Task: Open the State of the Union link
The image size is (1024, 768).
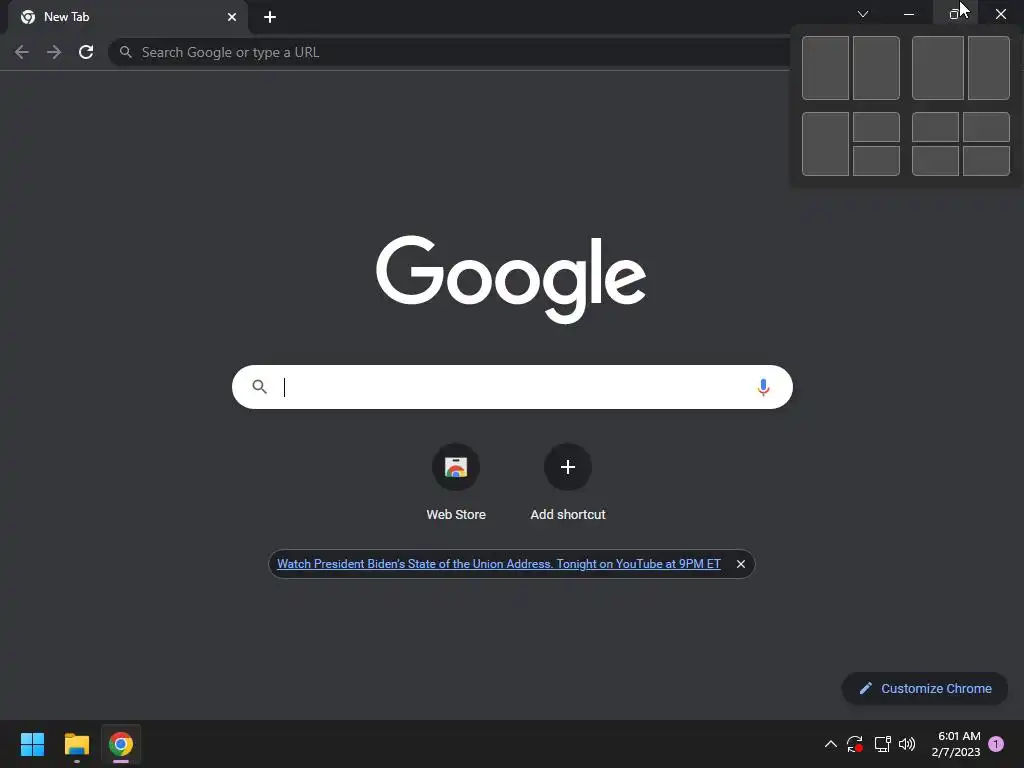Action: (499, 564)
